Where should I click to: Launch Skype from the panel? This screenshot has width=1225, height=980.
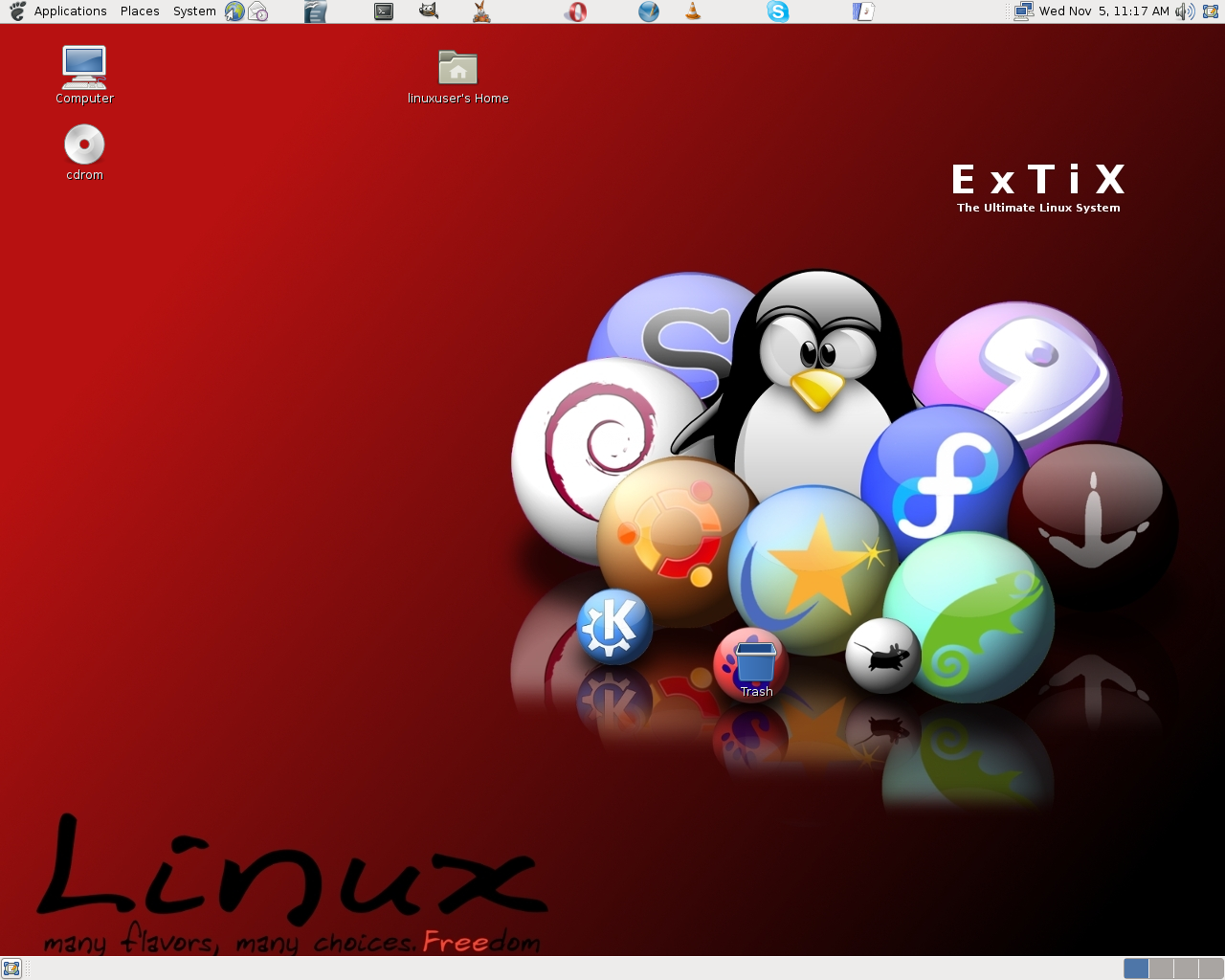(778, 11)
